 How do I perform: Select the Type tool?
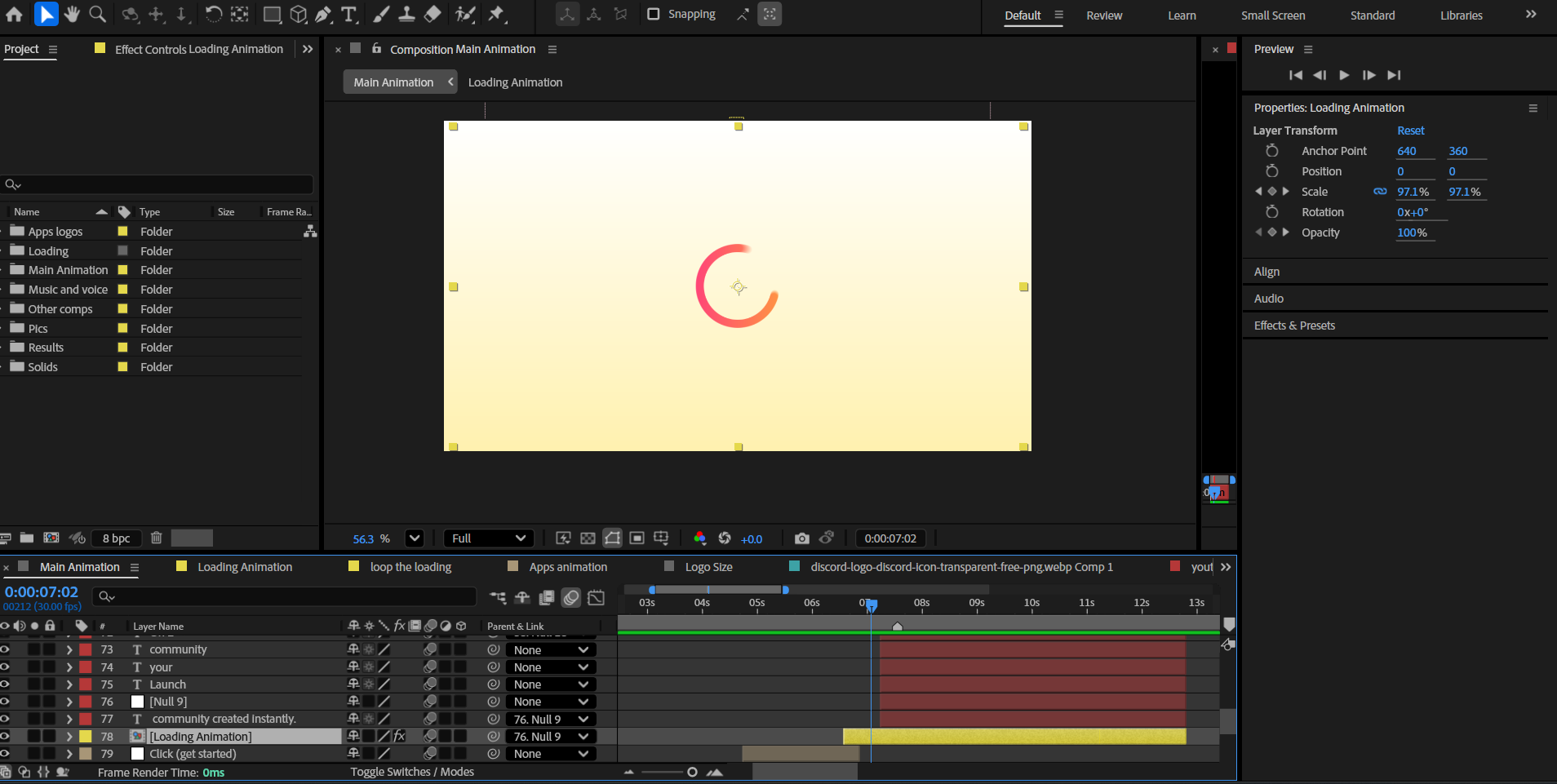pyautogui.click(x=349, y=14)
